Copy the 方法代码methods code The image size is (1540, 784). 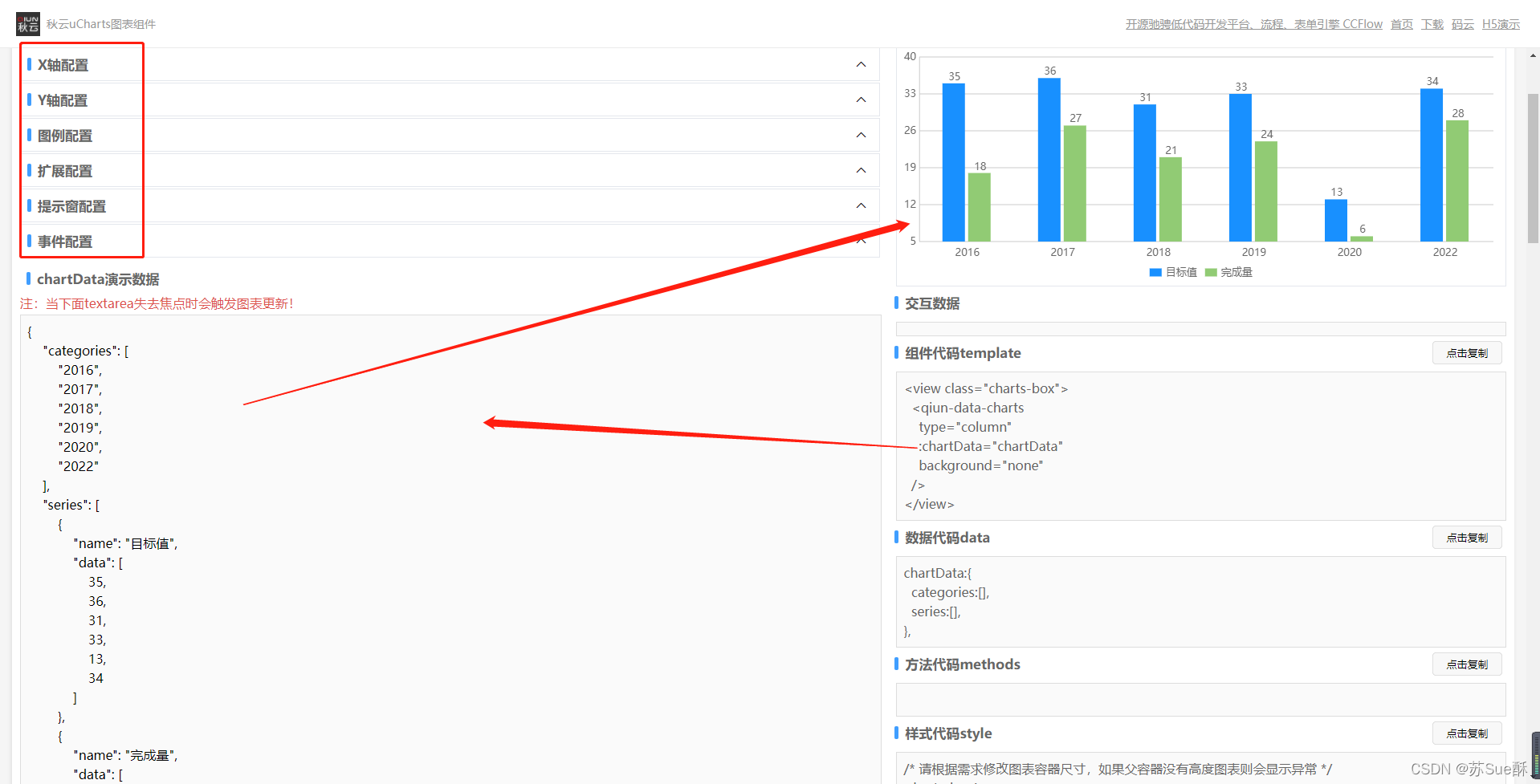click(1467, 664)
